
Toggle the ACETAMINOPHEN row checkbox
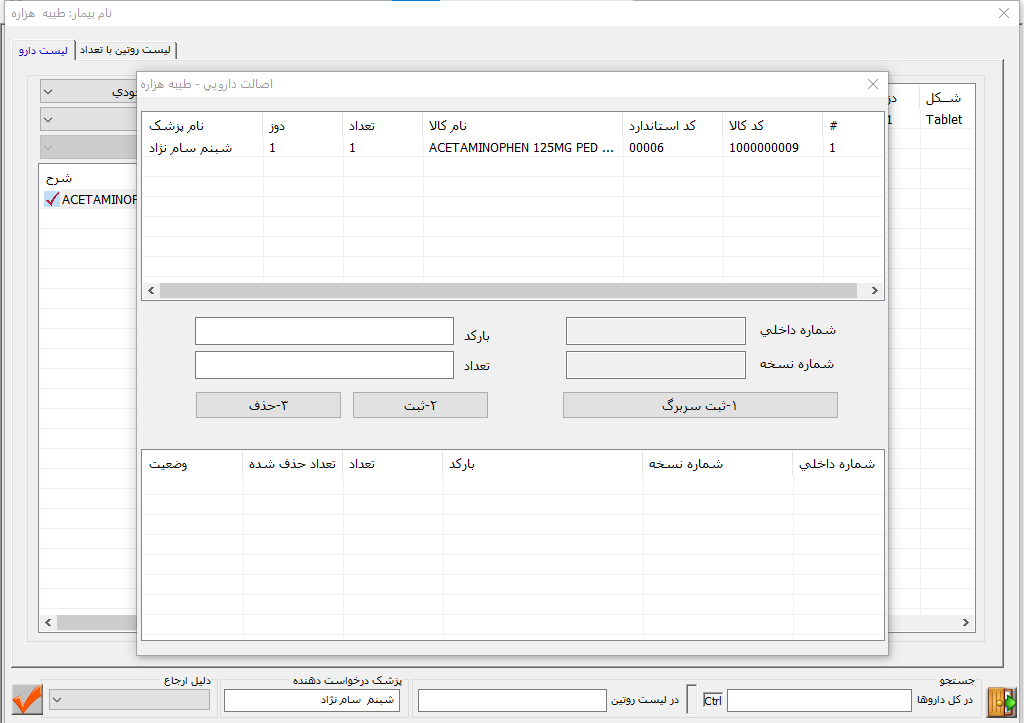[x=53, y=200]
